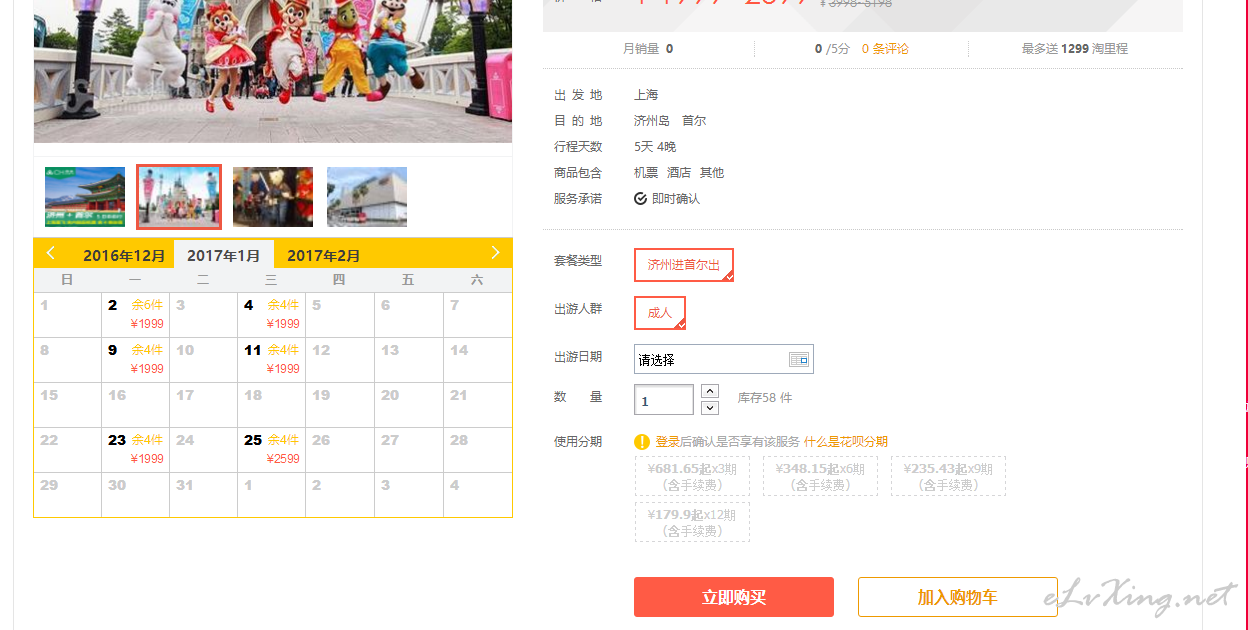Go to previous month in calendar
The height and width of the screenshot is (630, 1248).
click(x=51, y=253)
